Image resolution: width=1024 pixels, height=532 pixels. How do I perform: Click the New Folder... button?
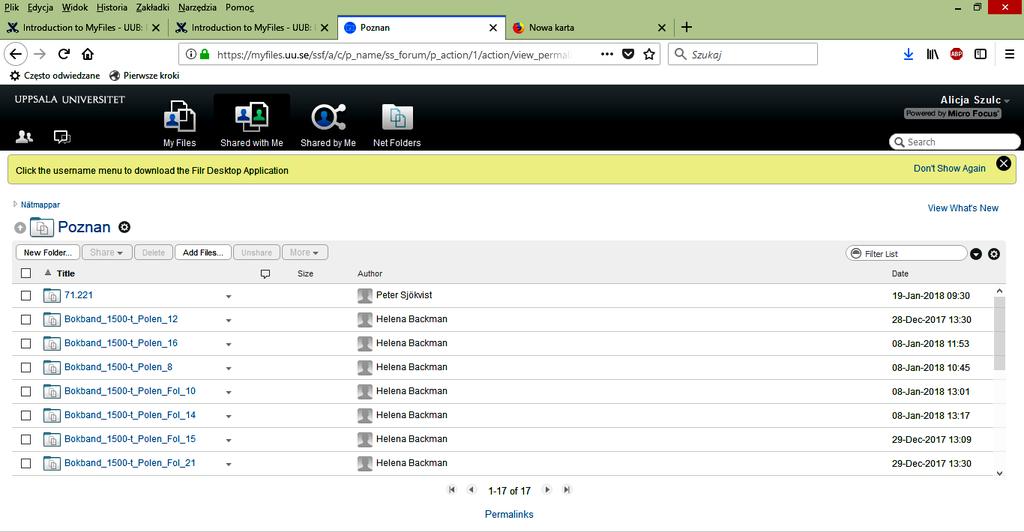(48, 253)
